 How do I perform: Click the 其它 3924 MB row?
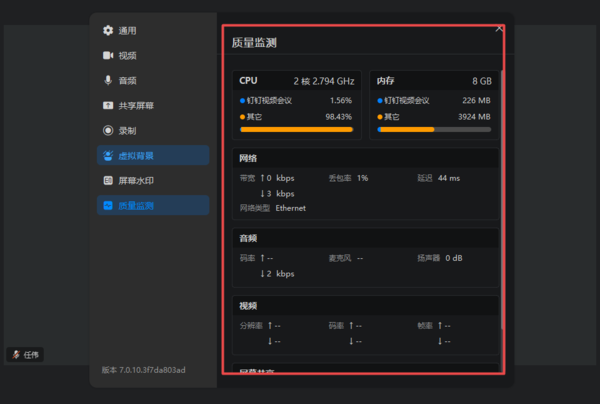[434, 117]
